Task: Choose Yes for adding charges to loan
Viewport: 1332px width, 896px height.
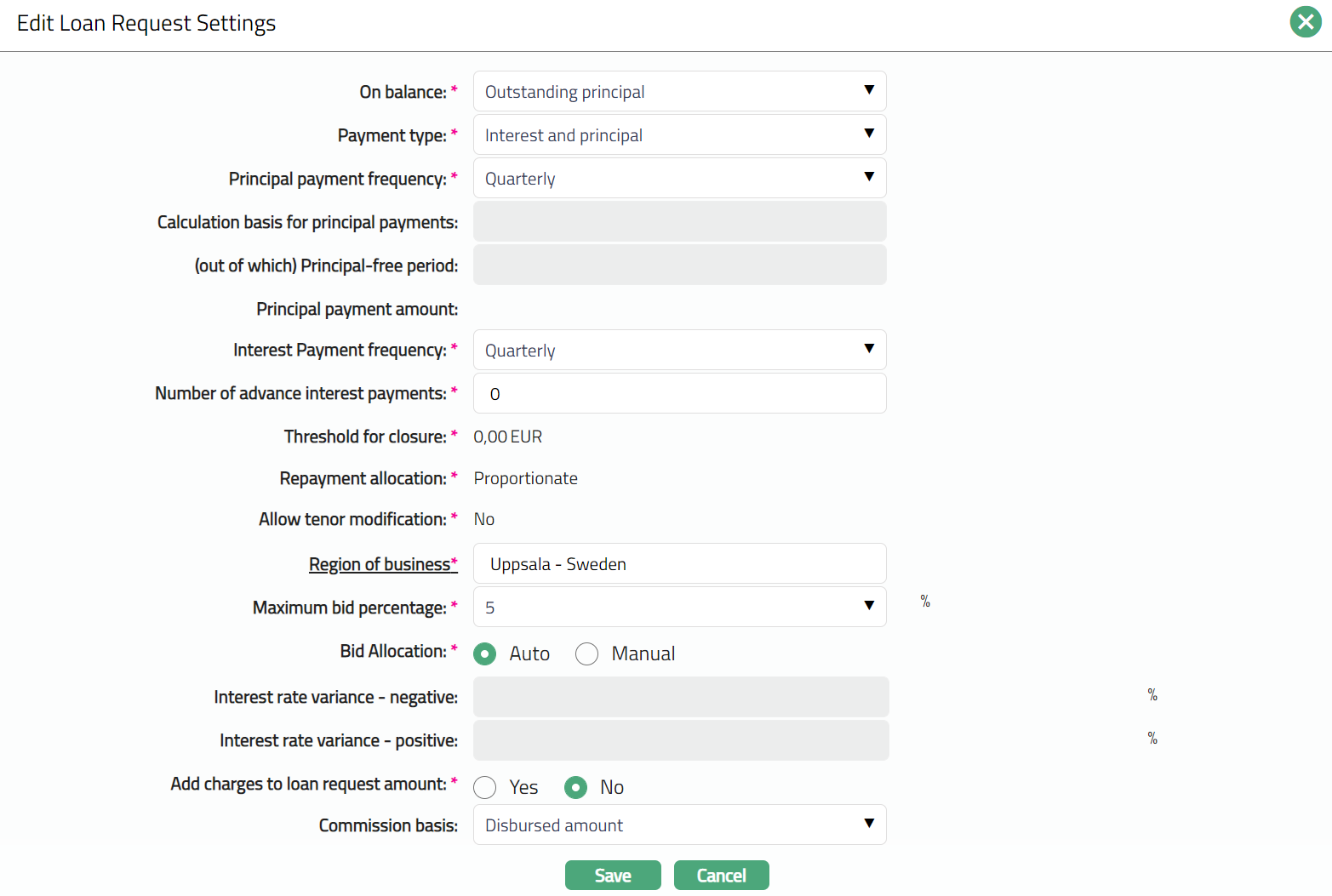Action: point(485,787)
